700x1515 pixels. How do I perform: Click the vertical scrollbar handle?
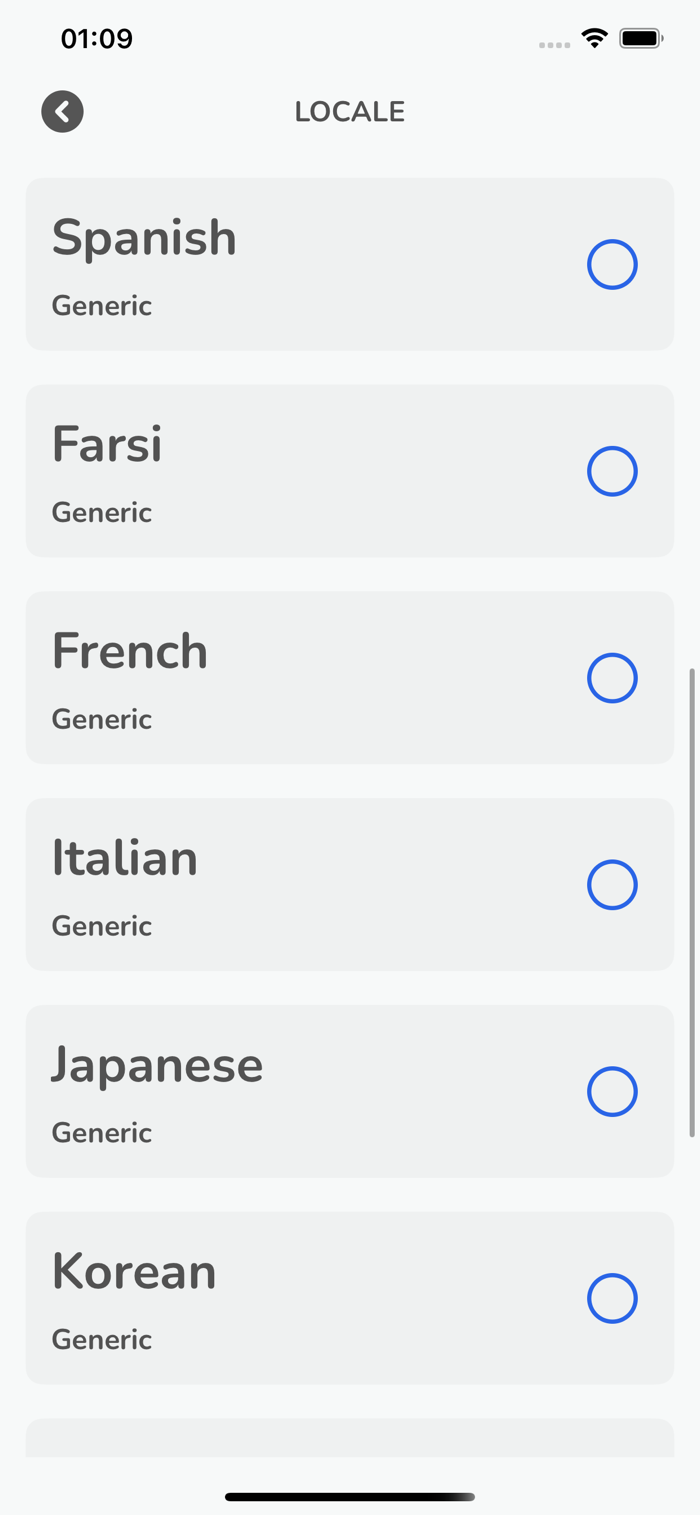pyautogui.click(x=691, y=902)
